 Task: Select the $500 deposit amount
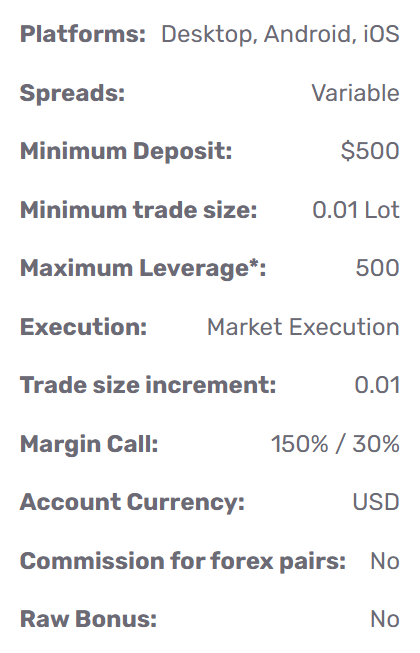tap(370, 151)
